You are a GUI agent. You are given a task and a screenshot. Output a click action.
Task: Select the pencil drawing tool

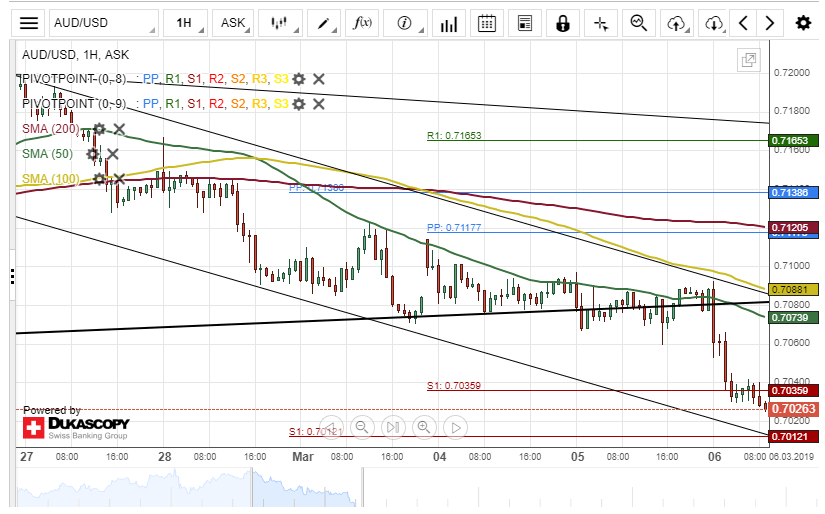(x=325, y=22)
